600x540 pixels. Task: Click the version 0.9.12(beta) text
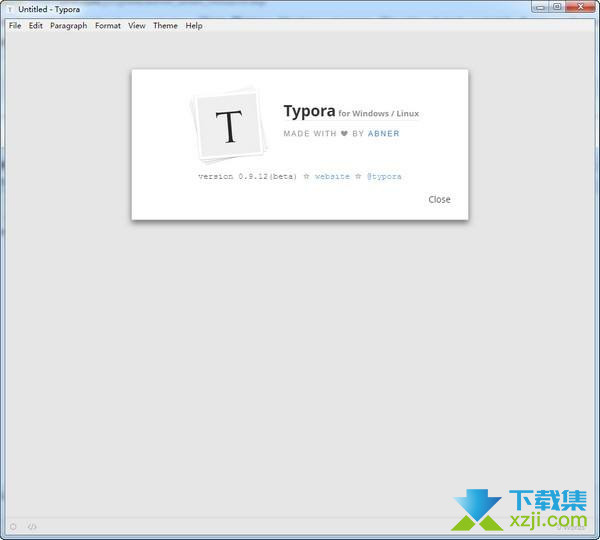click(x=247, y=176)
